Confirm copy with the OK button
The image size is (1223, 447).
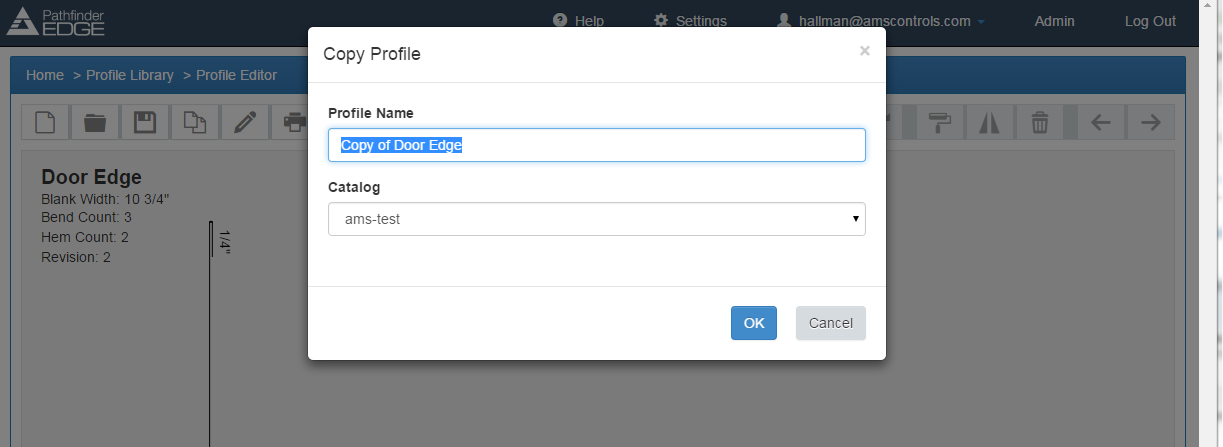754,323
